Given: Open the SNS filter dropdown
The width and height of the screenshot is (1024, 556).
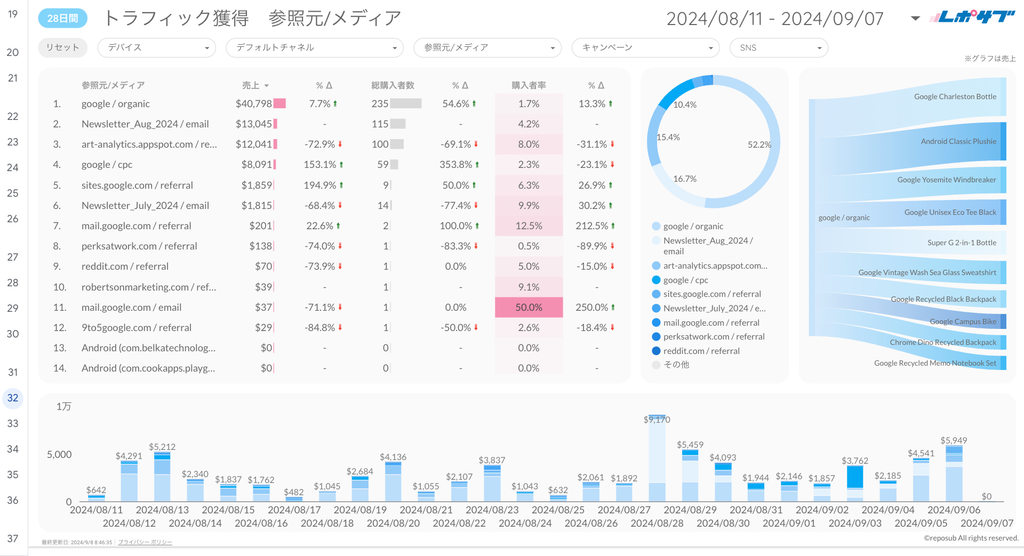Looking at the screenshot, I should pyautogui.click(x=778, y=48).
